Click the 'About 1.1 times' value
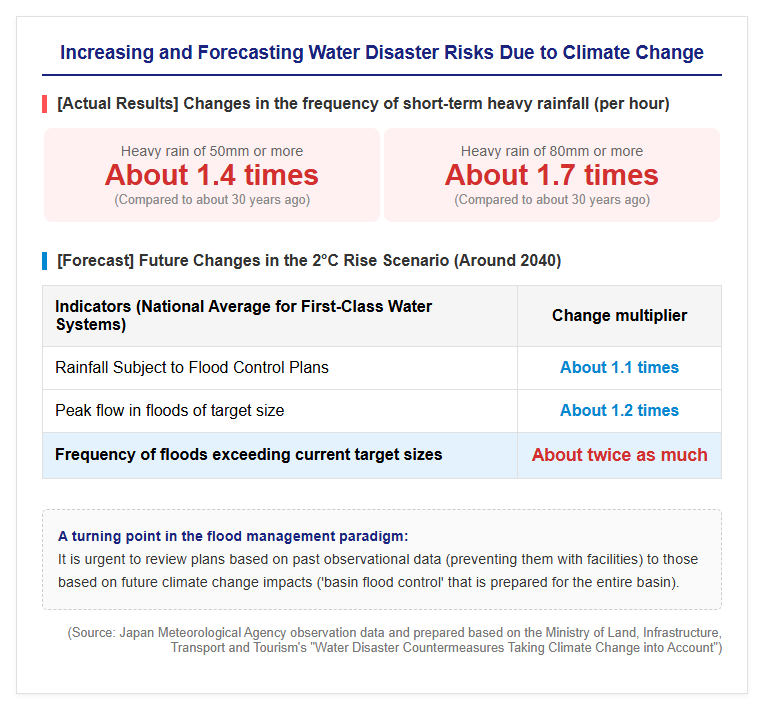The image size is (764, 711). [x=619, y=367]
